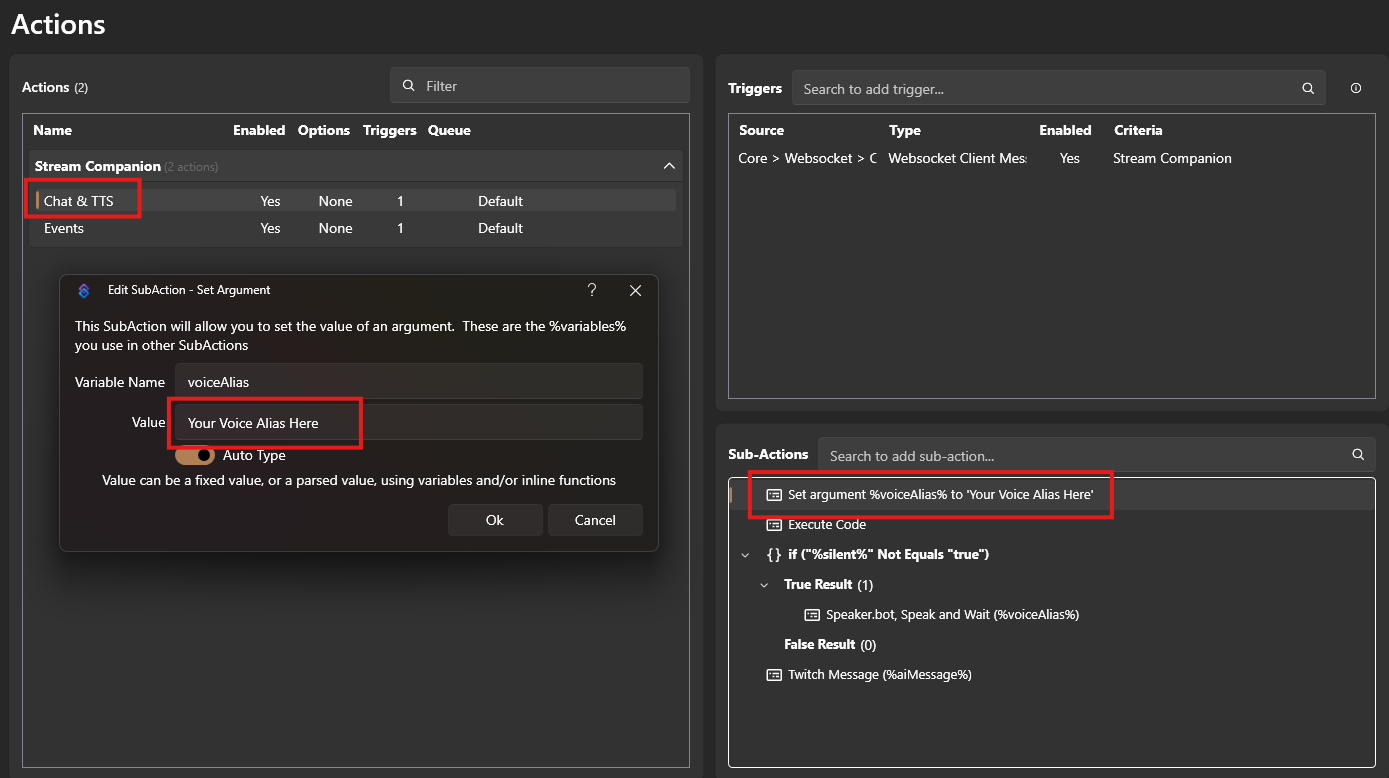Screen dimensions: 1389x778
Task: Click the Streamer.bot logo in the dialog title bar
Action: 84,290
